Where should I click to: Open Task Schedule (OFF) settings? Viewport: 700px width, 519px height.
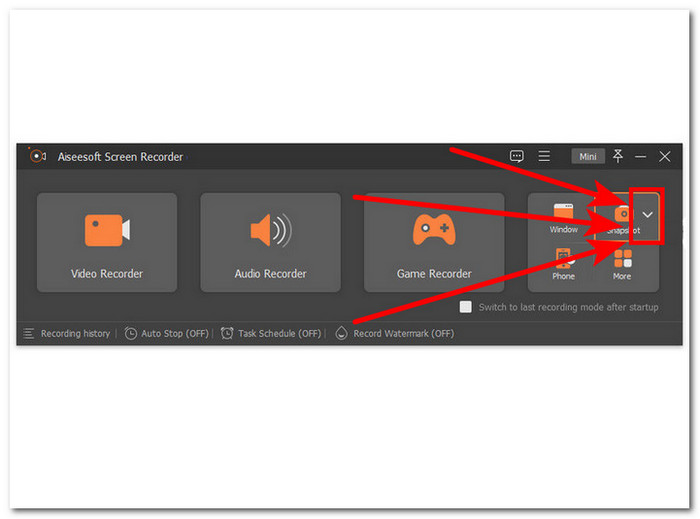click(271, 333)
